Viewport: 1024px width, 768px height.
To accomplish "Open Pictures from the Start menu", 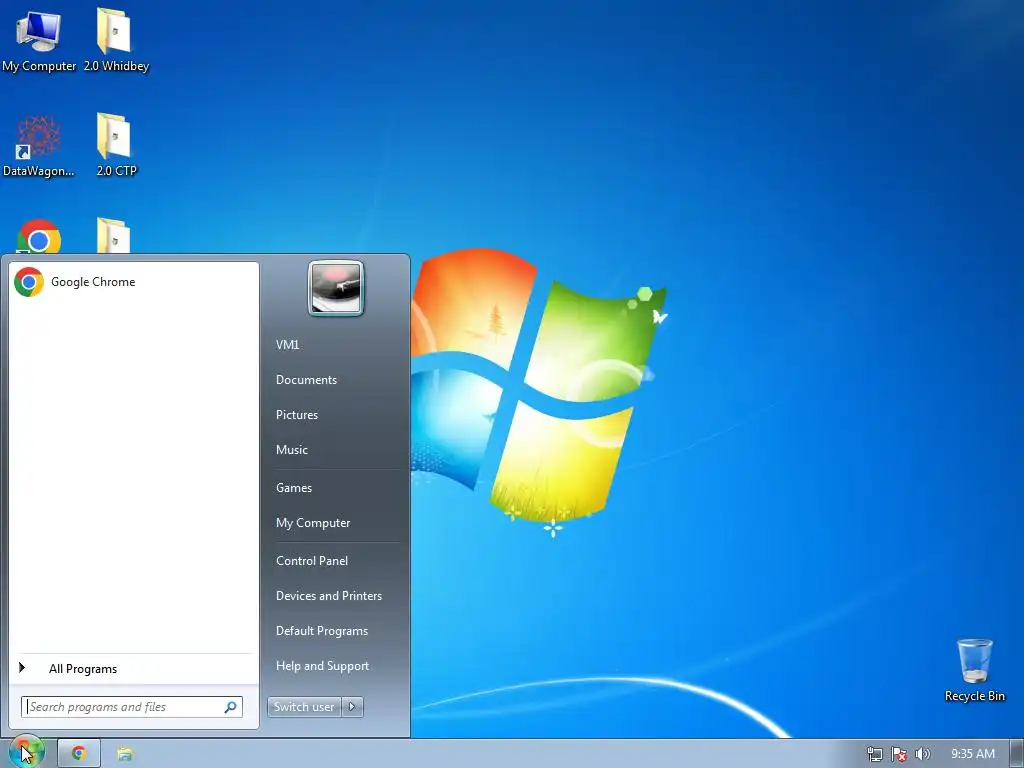I will [x=296, y=415].
